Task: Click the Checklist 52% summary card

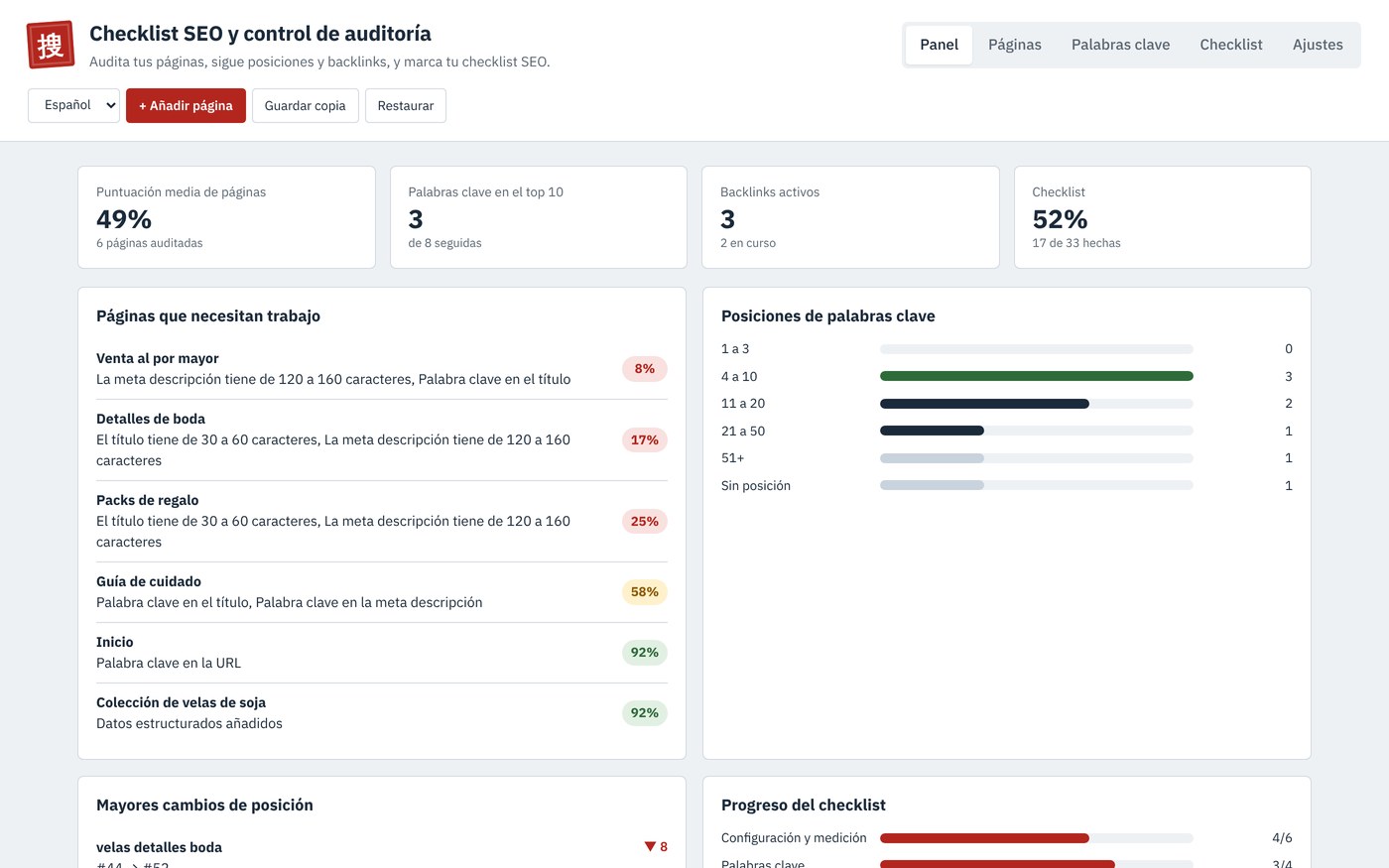Action: [x=1163, y=217]
